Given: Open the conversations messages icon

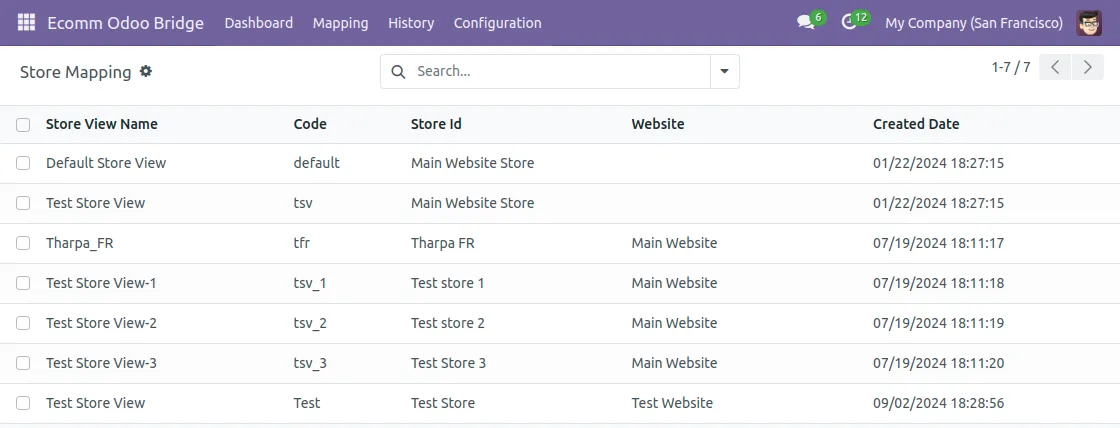Looking at the screenshot, I should 806,23.
